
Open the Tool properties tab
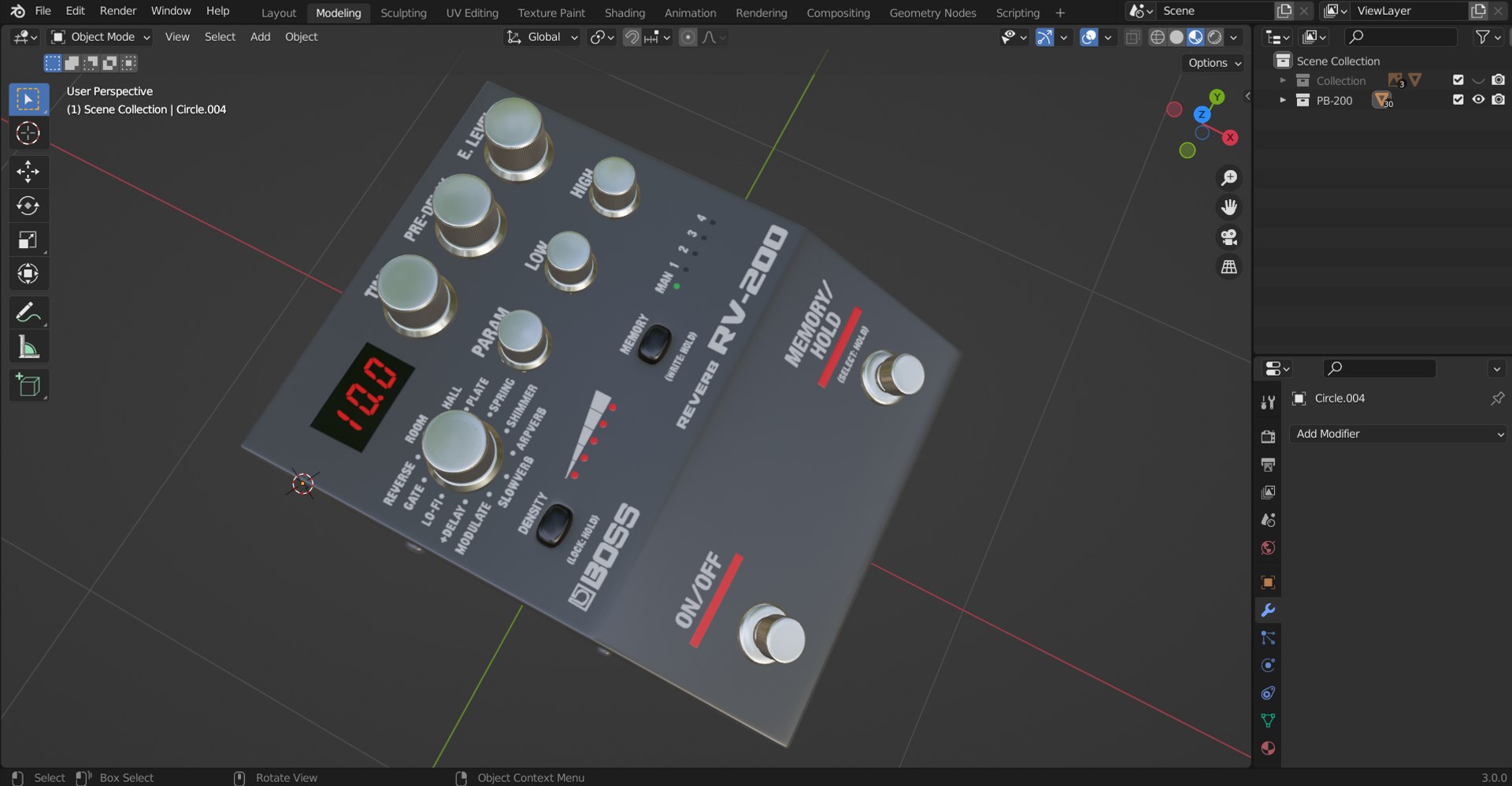(x=1268, y=402)
